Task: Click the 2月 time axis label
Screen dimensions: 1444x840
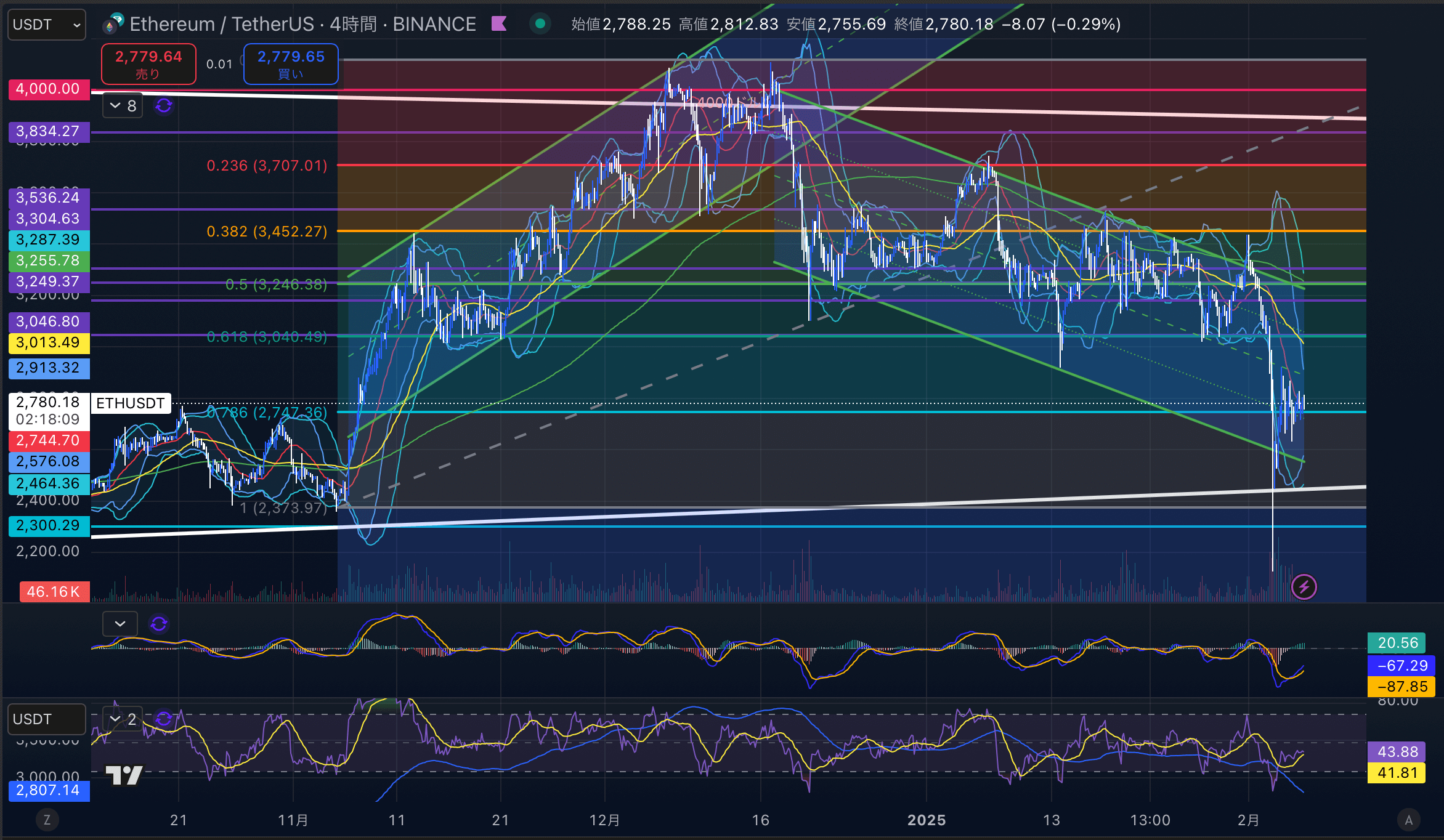Action: pos(1249,820)
